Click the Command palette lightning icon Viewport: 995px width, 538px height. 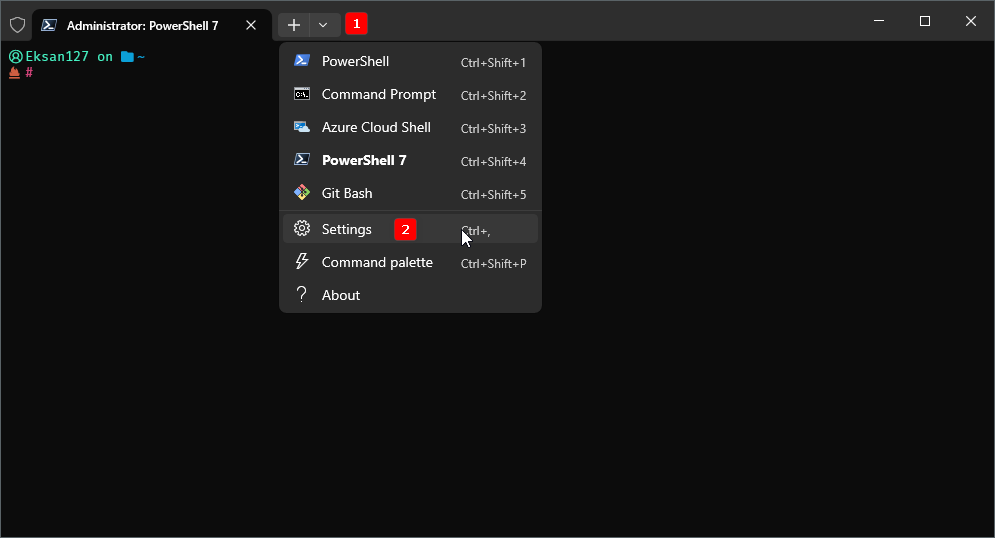click(x=301, y=262)
